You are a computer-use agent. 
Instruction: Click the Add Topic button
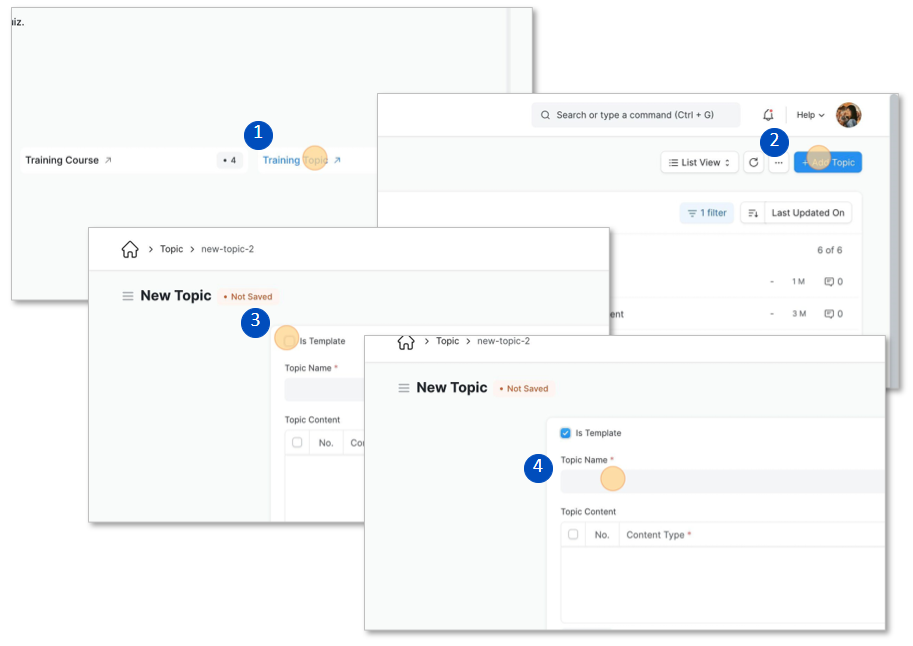click(x=828, y=162)
